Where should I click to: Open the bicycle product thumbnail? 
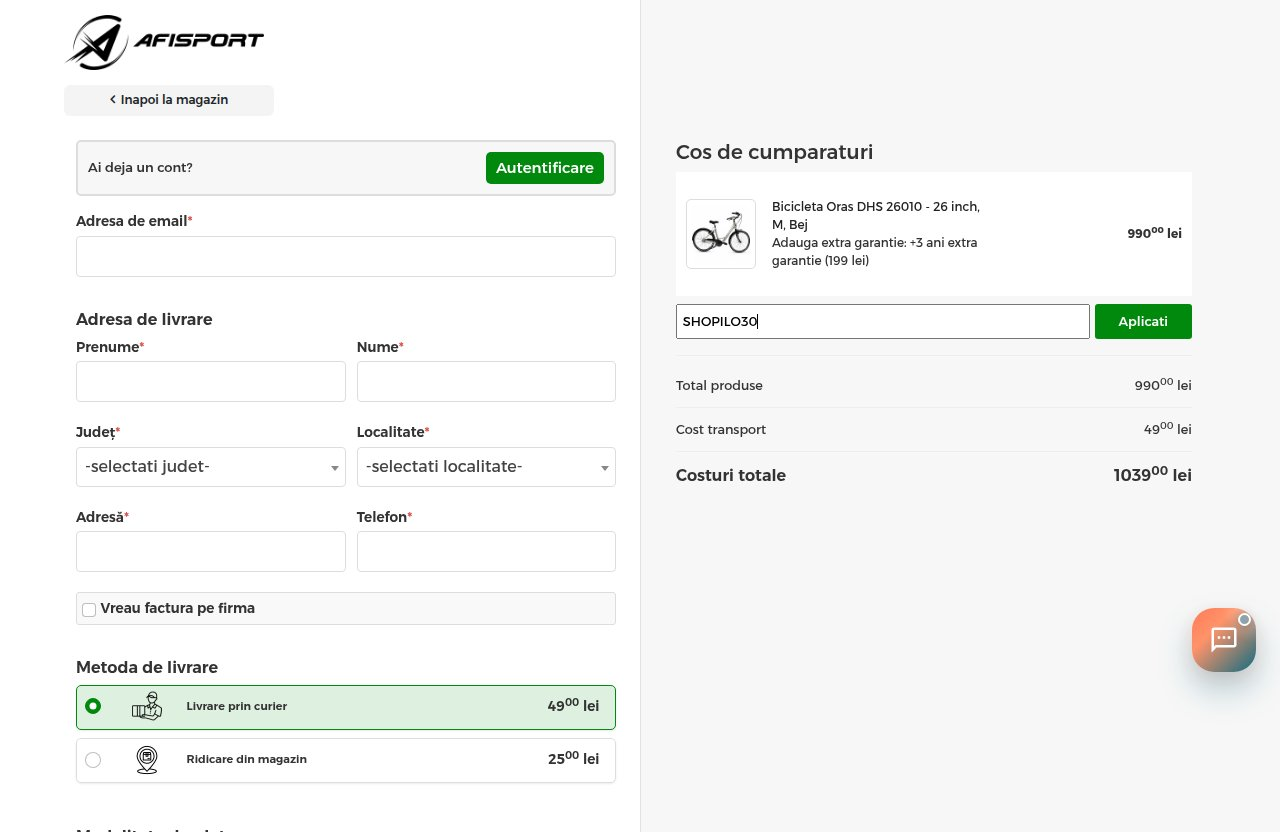[721, 234]
